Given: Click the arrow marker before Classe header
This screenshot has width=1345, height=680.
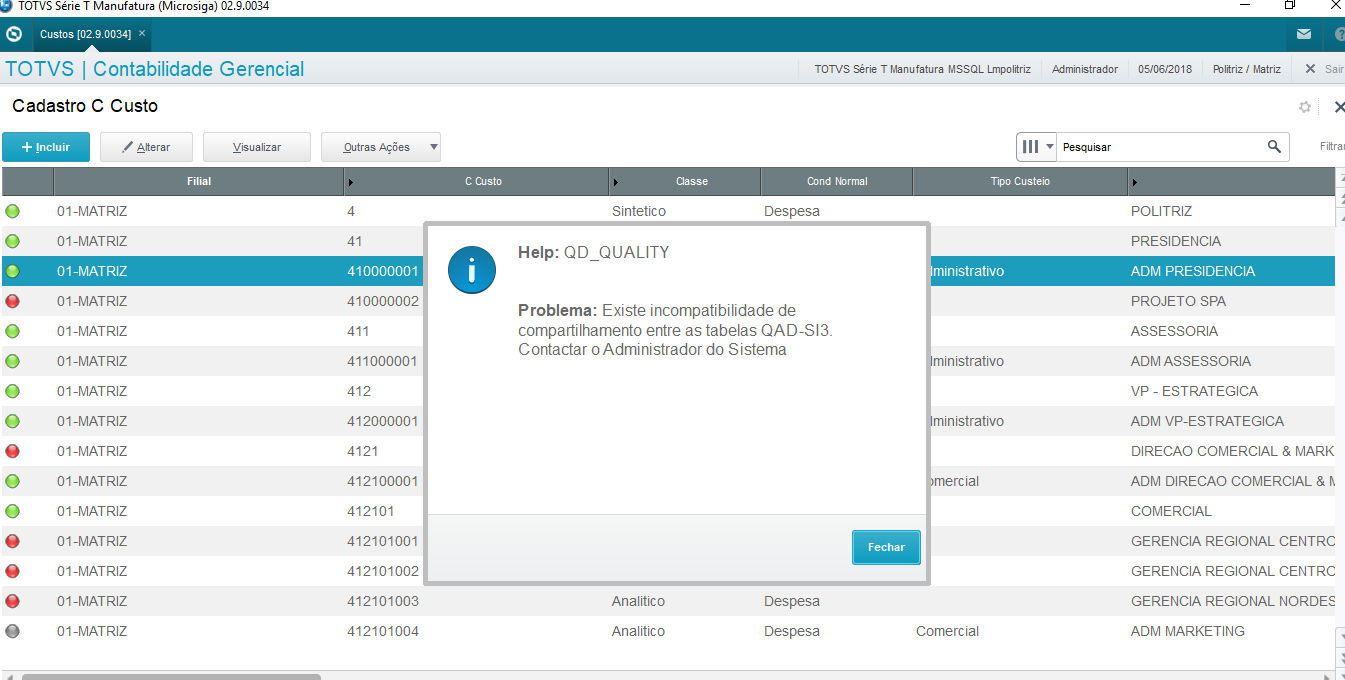Looking at the screenshot, I should [616, 182].
